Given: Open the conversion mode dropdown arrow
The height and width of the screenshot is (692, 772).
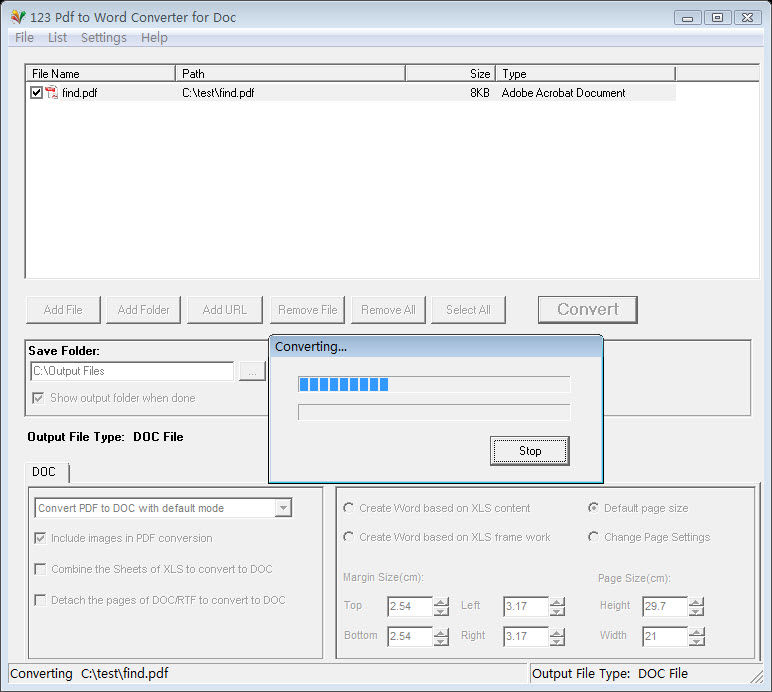Looking at the screenshot, I should click(x=283, y=508).
